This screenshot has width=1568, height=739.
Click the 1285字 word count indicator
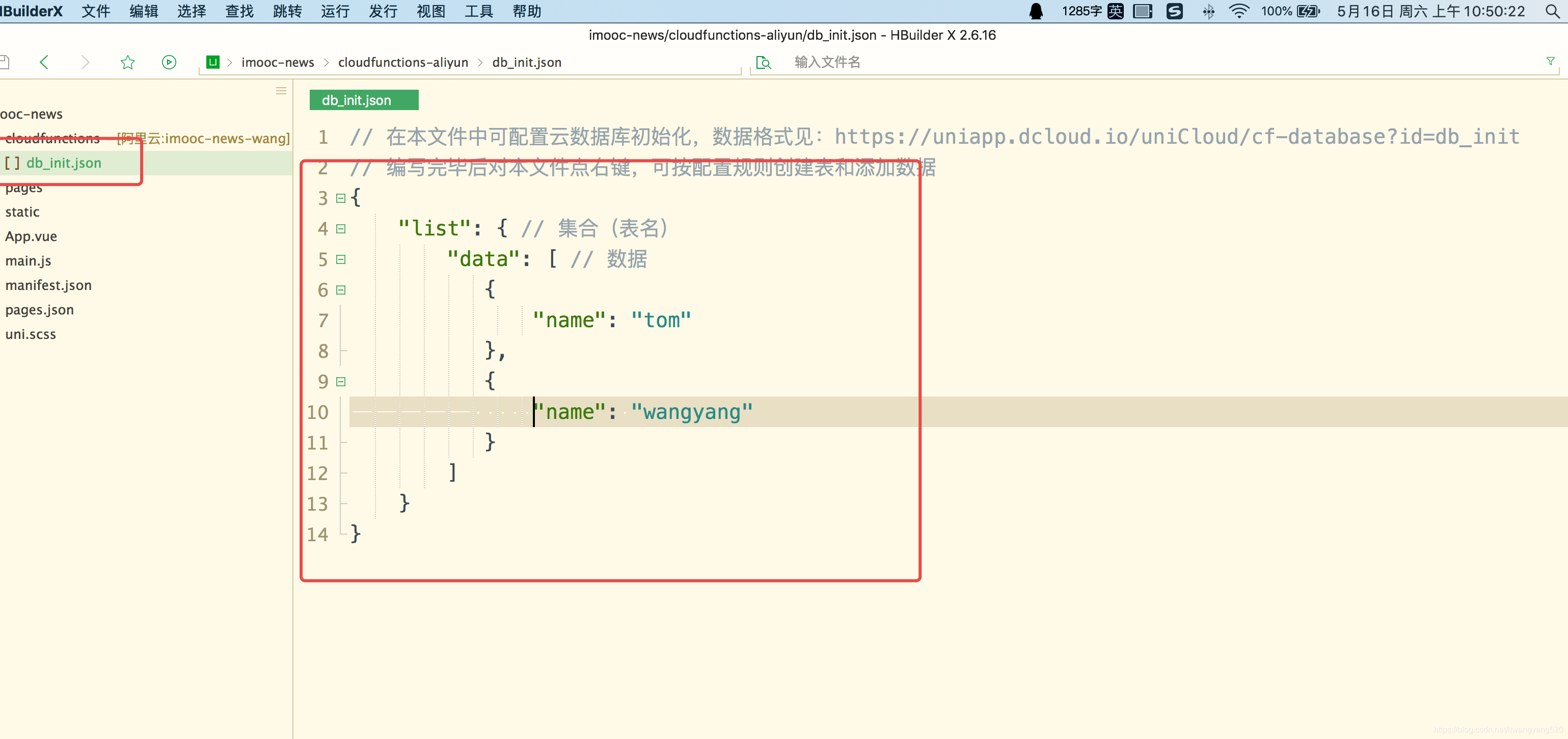1082,12
